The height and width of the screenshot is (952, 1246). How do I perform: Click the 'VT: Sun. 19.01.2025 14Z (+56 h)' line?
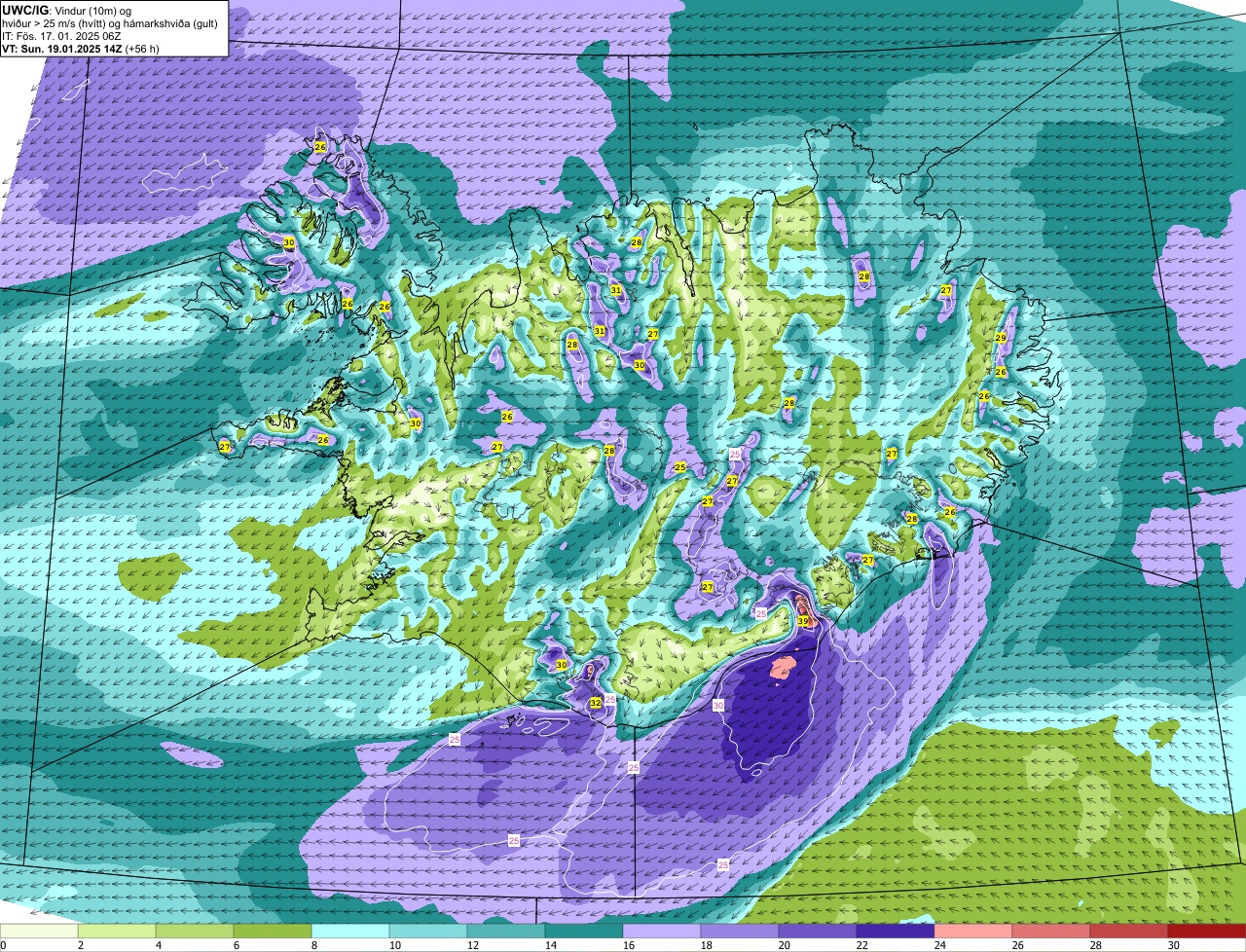point(81,49)
